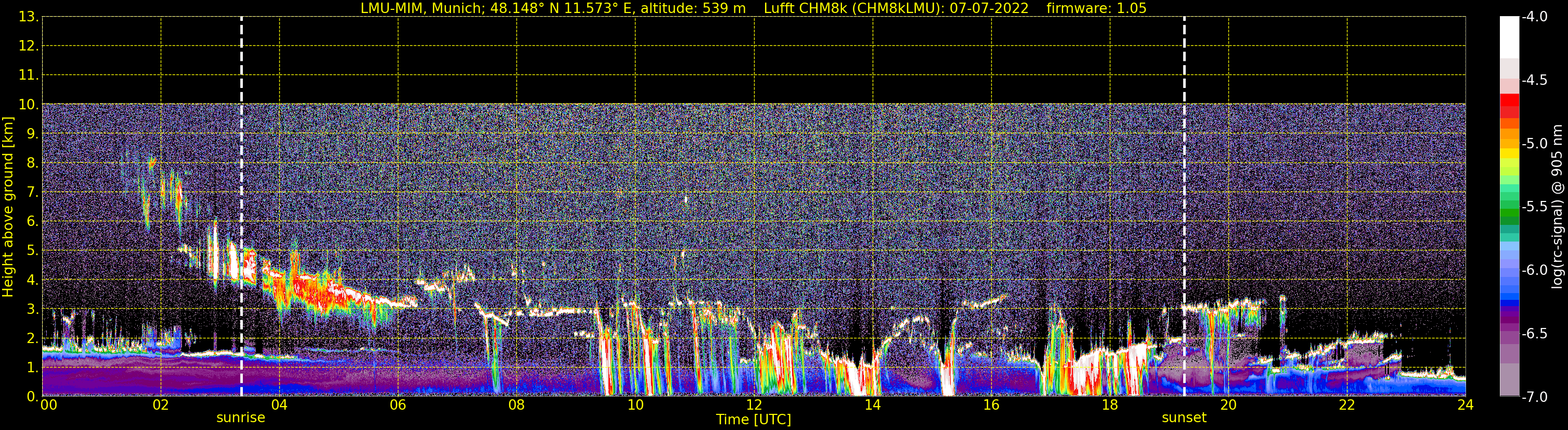Viewport: 1568px width, 430px height.
Task: Click the height axis tick label '5'
Action: pos(32,251)
